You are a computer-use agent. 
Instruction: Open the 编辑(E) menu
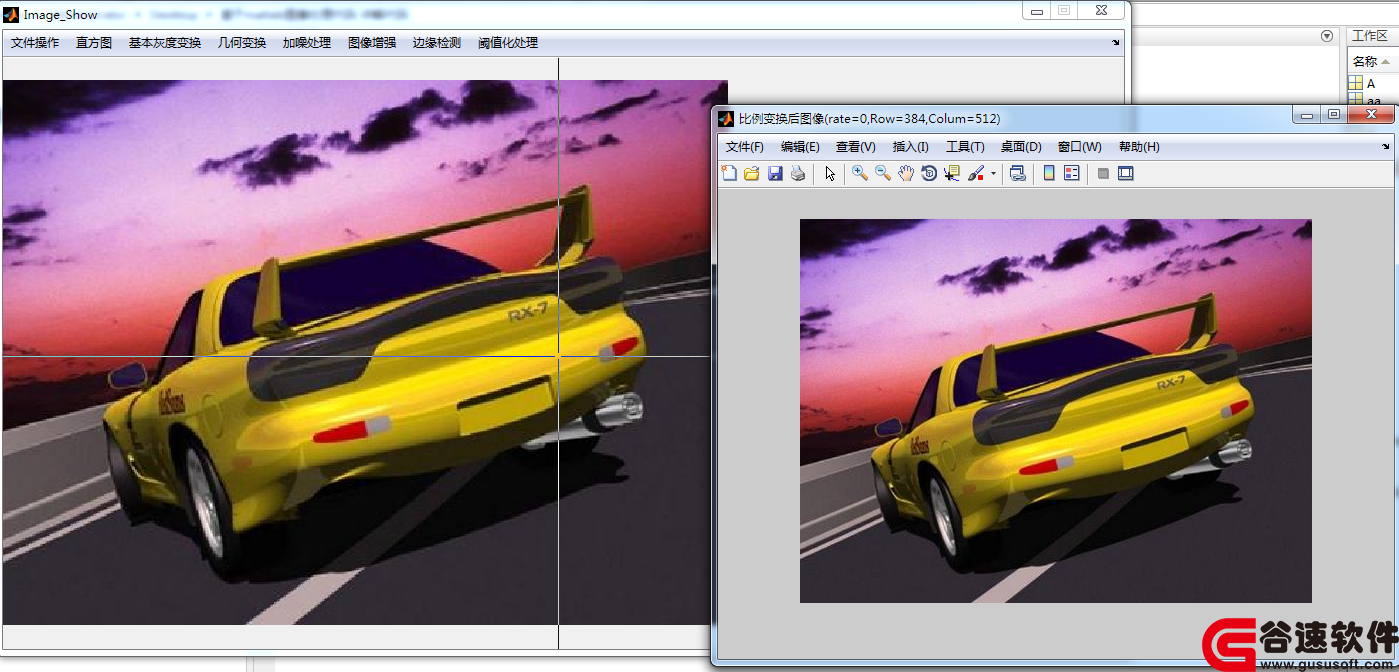(x=800, y=147)
